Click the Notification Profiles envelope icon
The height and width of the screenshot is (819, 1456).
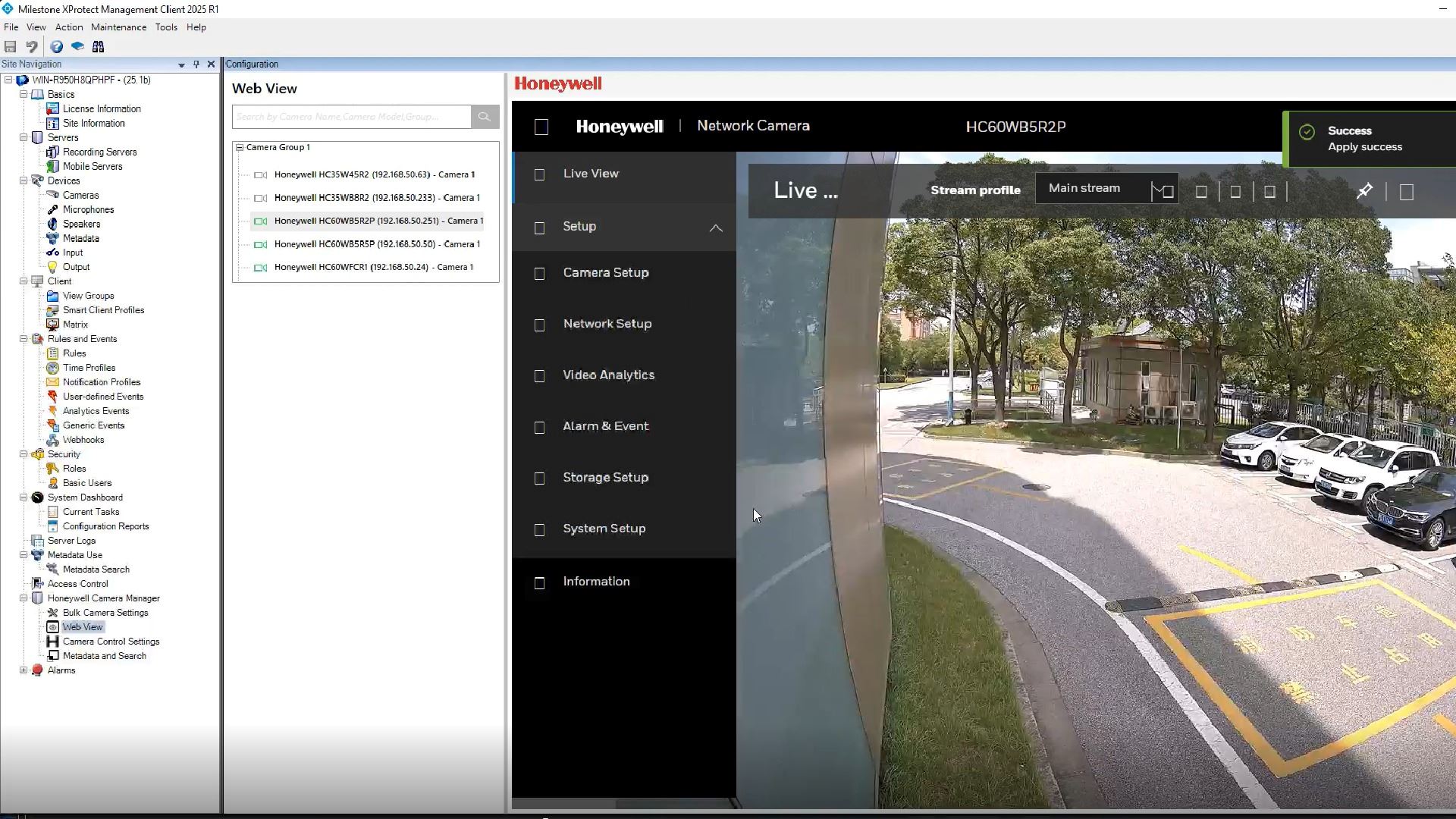click(x=52, y=382)
